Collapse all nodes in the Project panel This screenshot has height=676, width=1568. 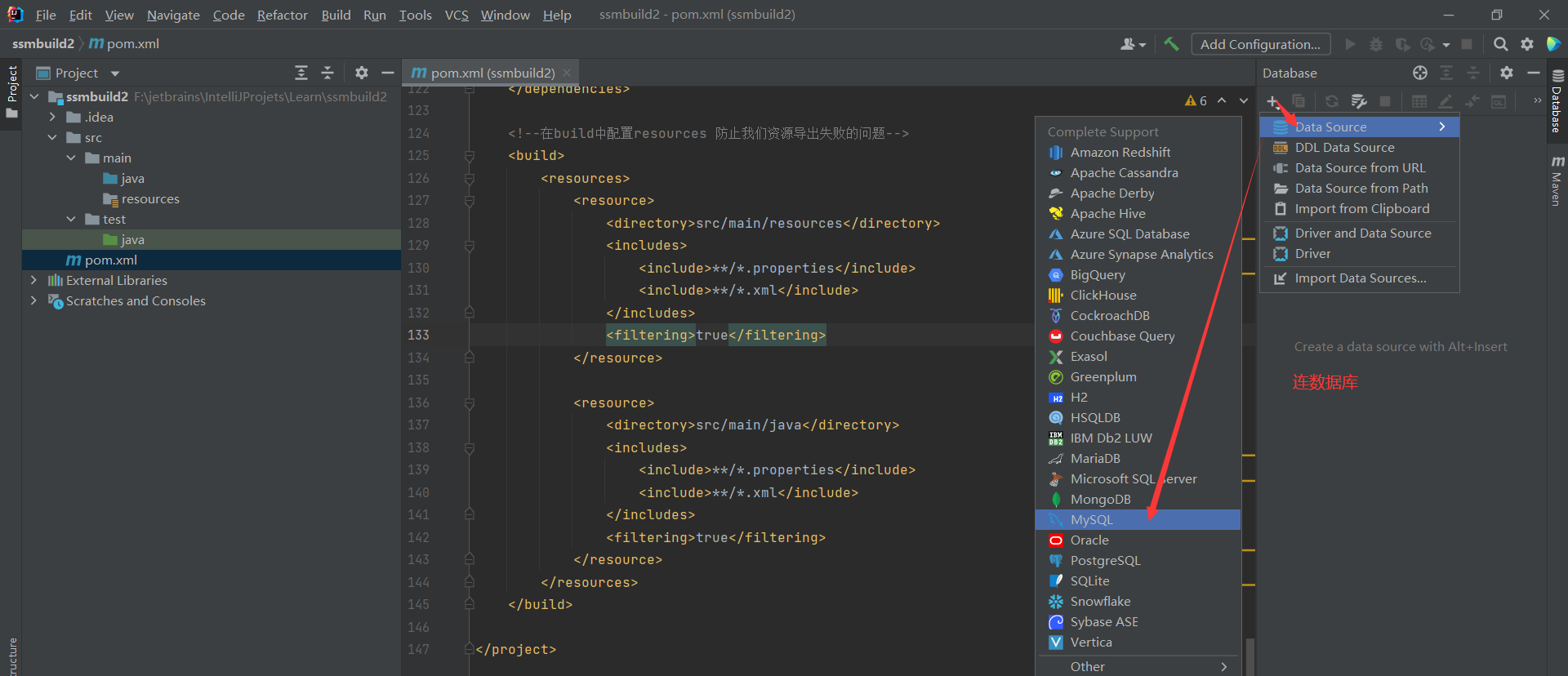327,73
